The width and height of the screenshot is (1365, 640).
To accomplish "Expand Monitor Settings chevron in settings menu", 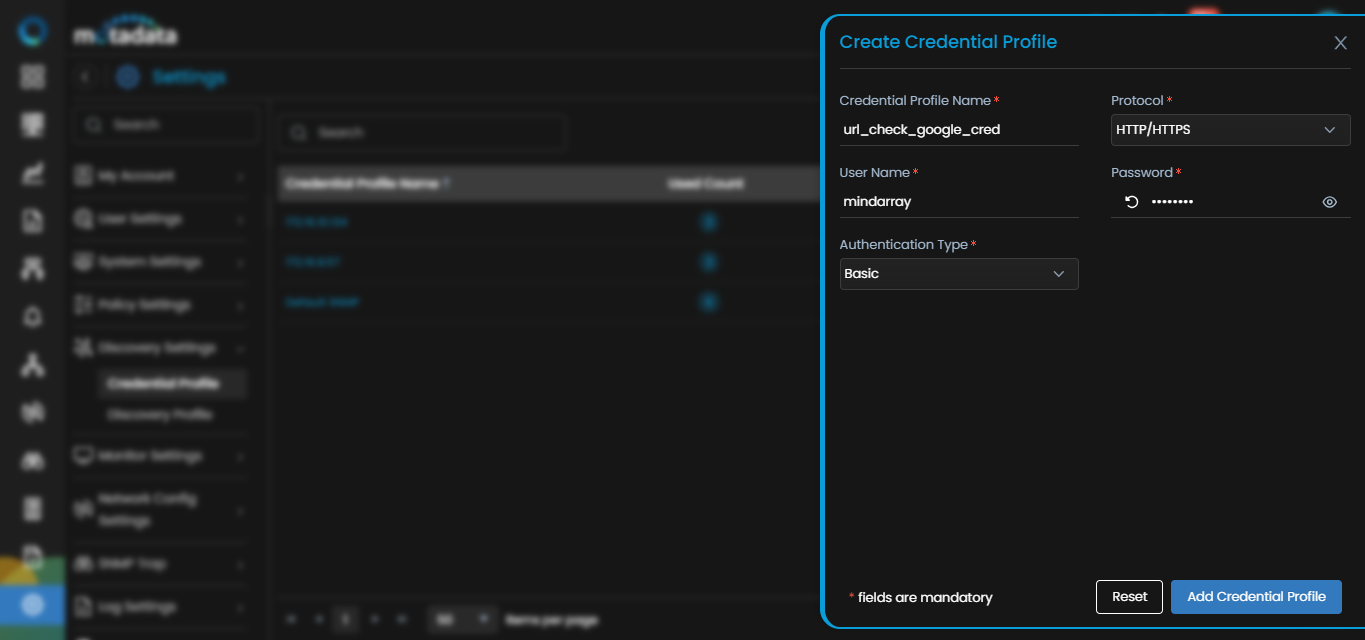I will point(240,457).
